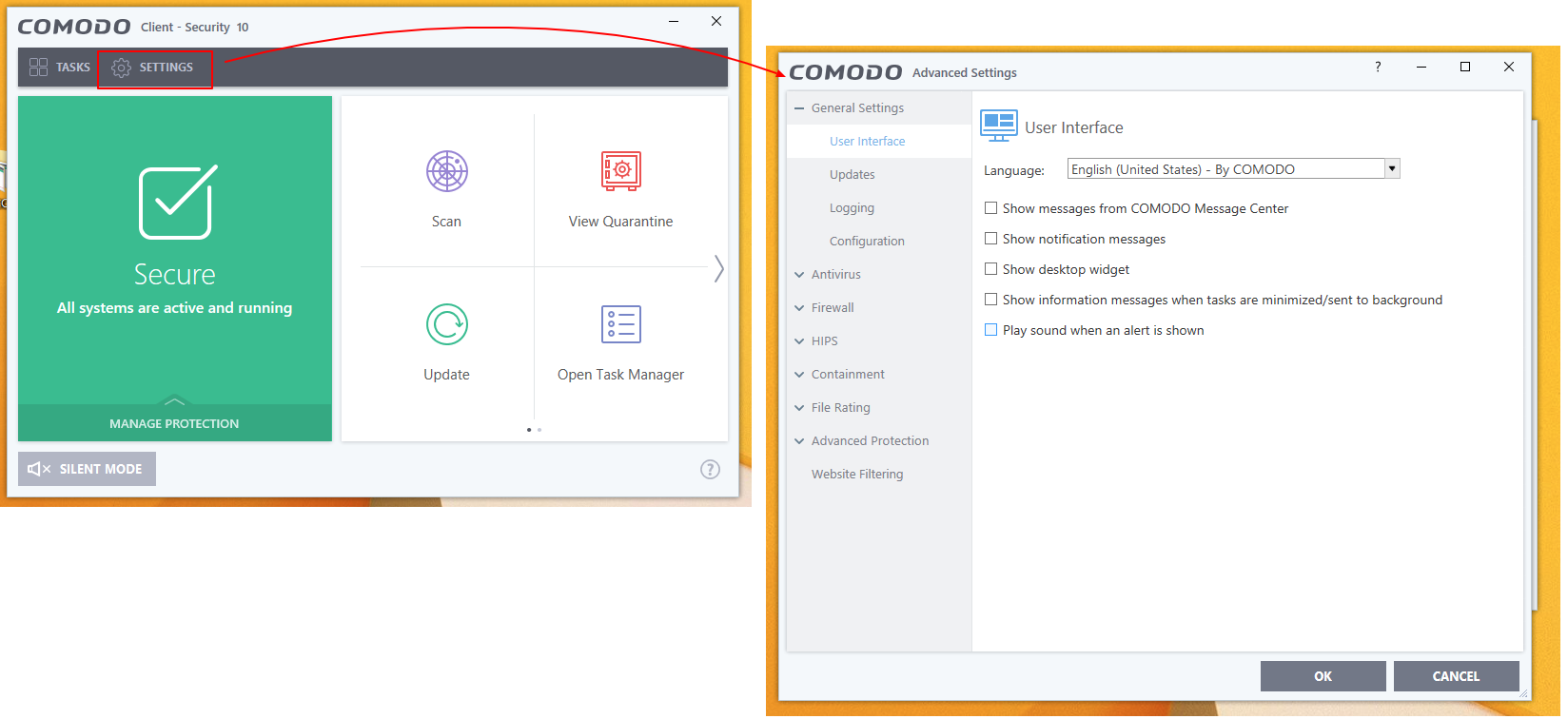
Task: Expand the Firewall section
Action: pos(799,308)
